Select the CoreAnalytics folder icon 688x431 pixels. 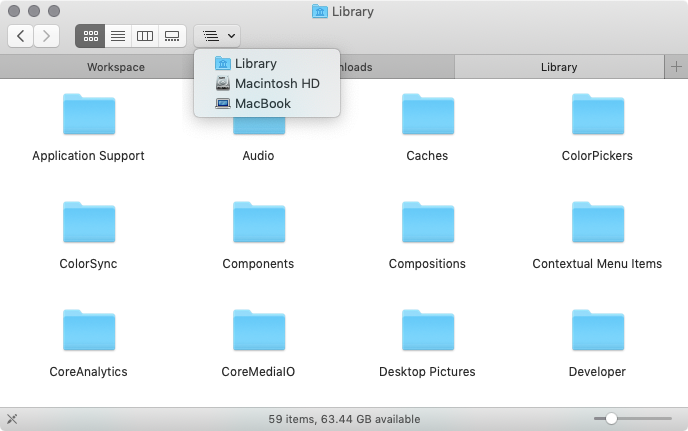pos(89,330)
